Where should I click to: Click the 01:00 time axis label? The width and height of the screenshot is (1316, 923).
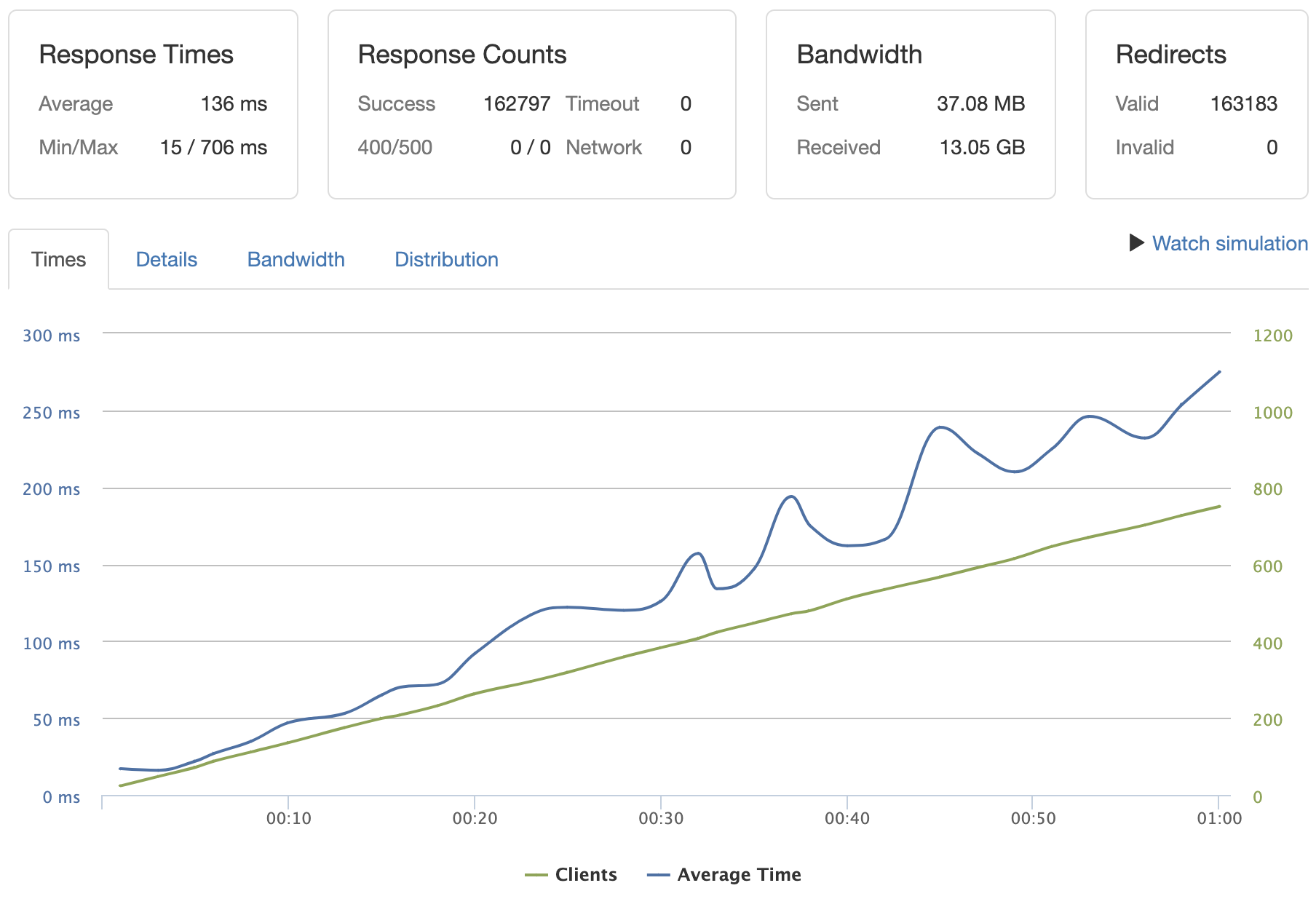click(1219, 818)
